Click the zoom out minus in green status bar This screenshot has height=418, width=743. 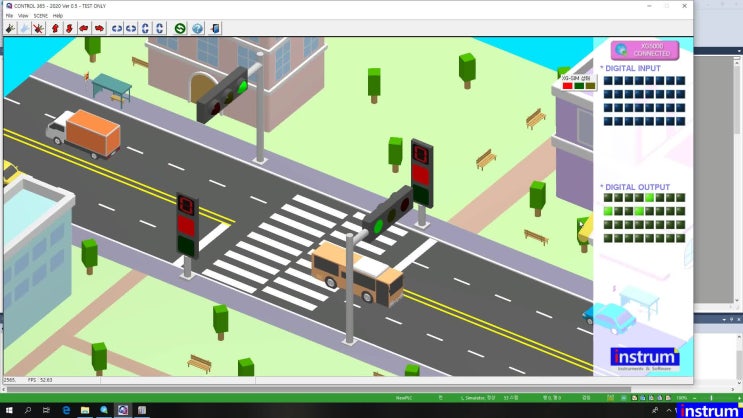coord(695,398)
